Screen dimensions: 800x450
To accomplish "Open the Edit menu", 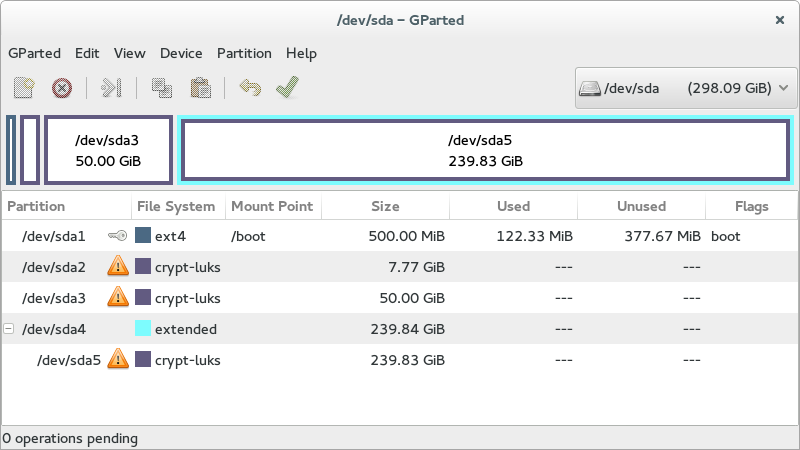I will 87,53.
